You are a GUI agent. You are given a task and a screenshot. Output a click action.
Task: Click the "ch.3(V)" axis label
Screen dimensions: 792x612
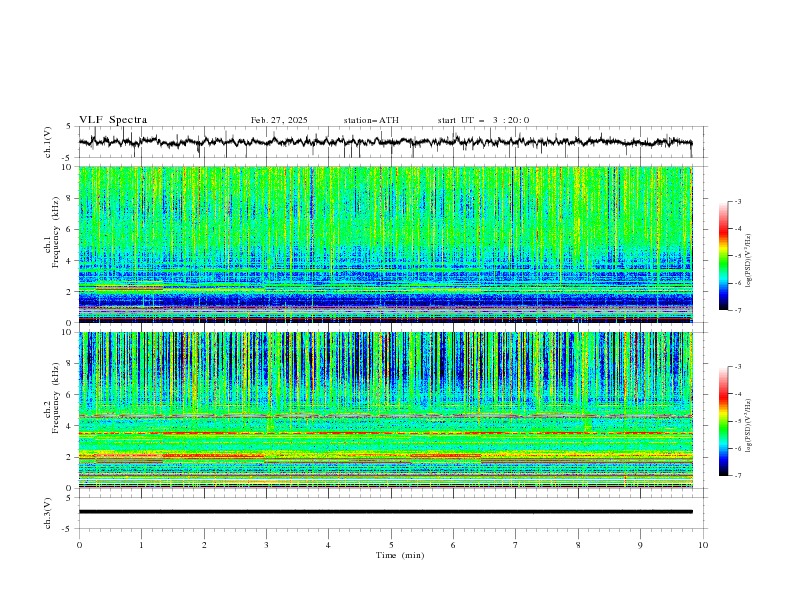click(x=48, y=513)
